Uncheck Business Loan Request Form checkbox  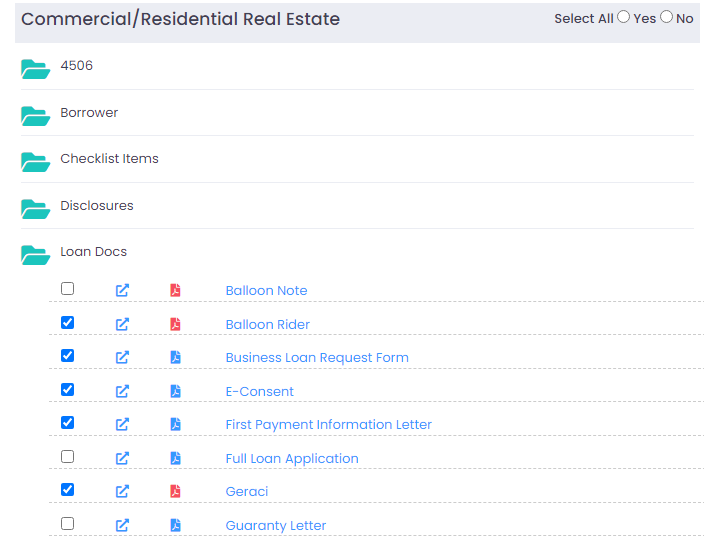point(67,356)
